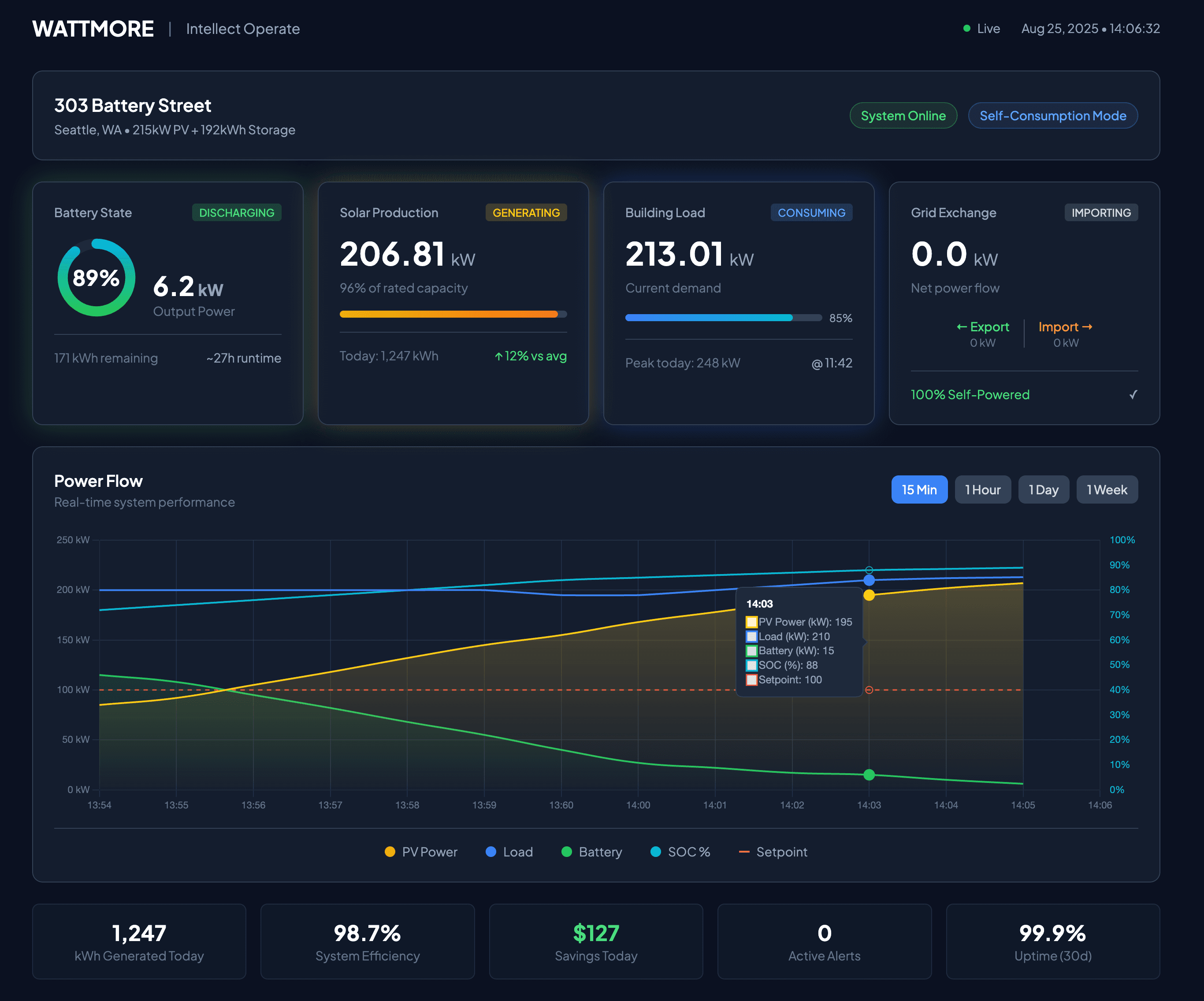Image resolution: width=1204 pixels, height=1001 pixels.
Task: Toggle the GENERATING badge on Solar Production
Action: click(526, 213)
